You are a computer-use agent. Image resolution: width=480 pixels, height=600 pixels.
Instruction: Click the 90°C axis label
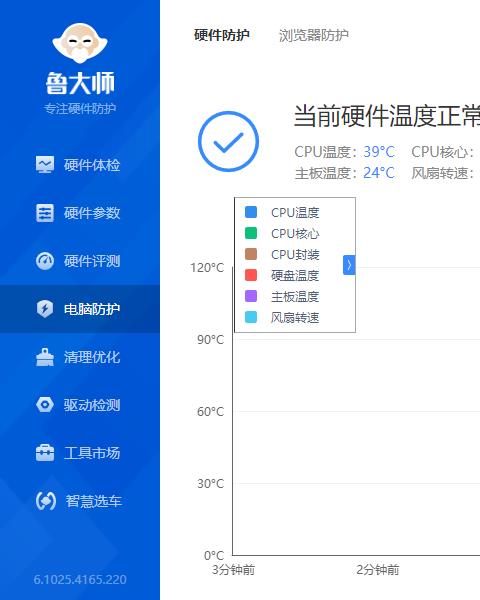point(210,339)
